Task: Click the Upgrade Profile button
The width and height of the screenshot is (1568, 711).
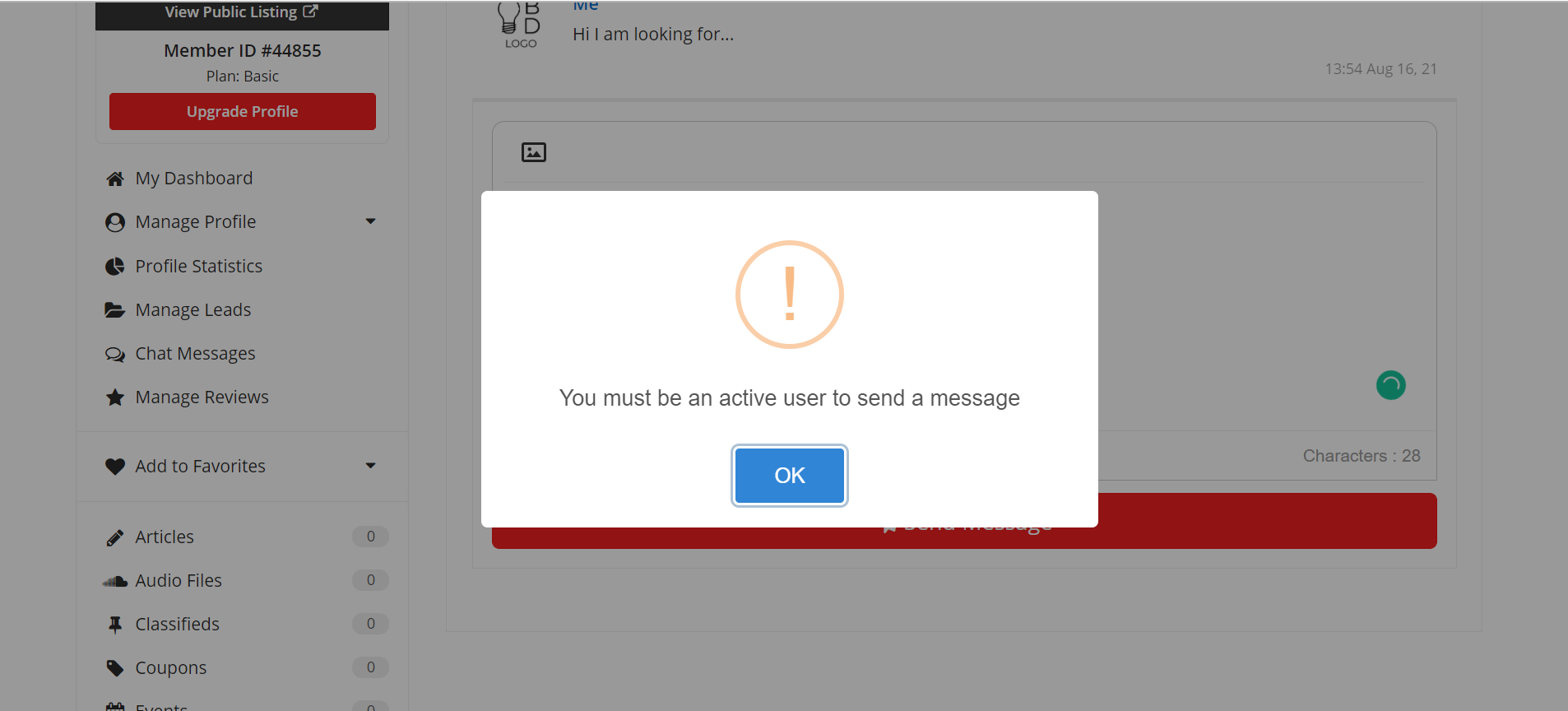Action: 243,111
